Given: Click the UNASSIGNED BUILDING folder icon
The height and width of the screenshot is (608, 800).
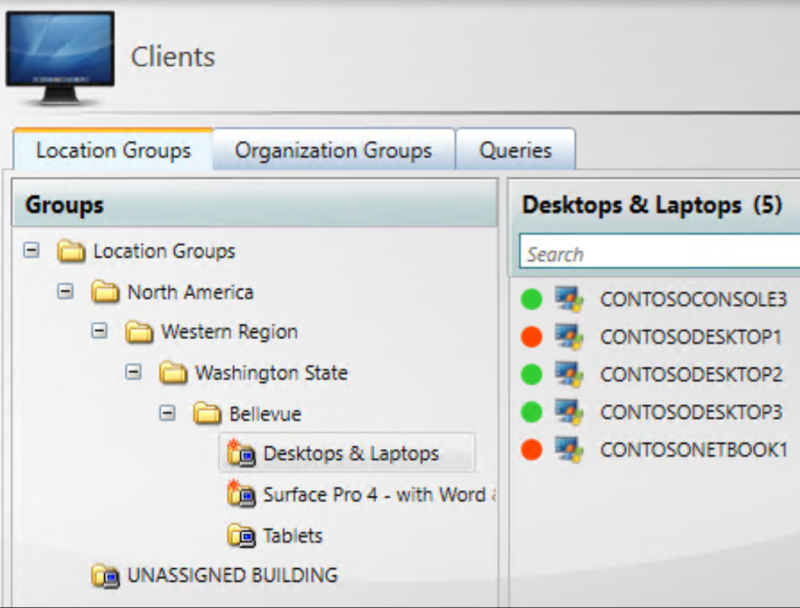Looking at the screenshot, I should pyautogui.click(x=105, y=575).
